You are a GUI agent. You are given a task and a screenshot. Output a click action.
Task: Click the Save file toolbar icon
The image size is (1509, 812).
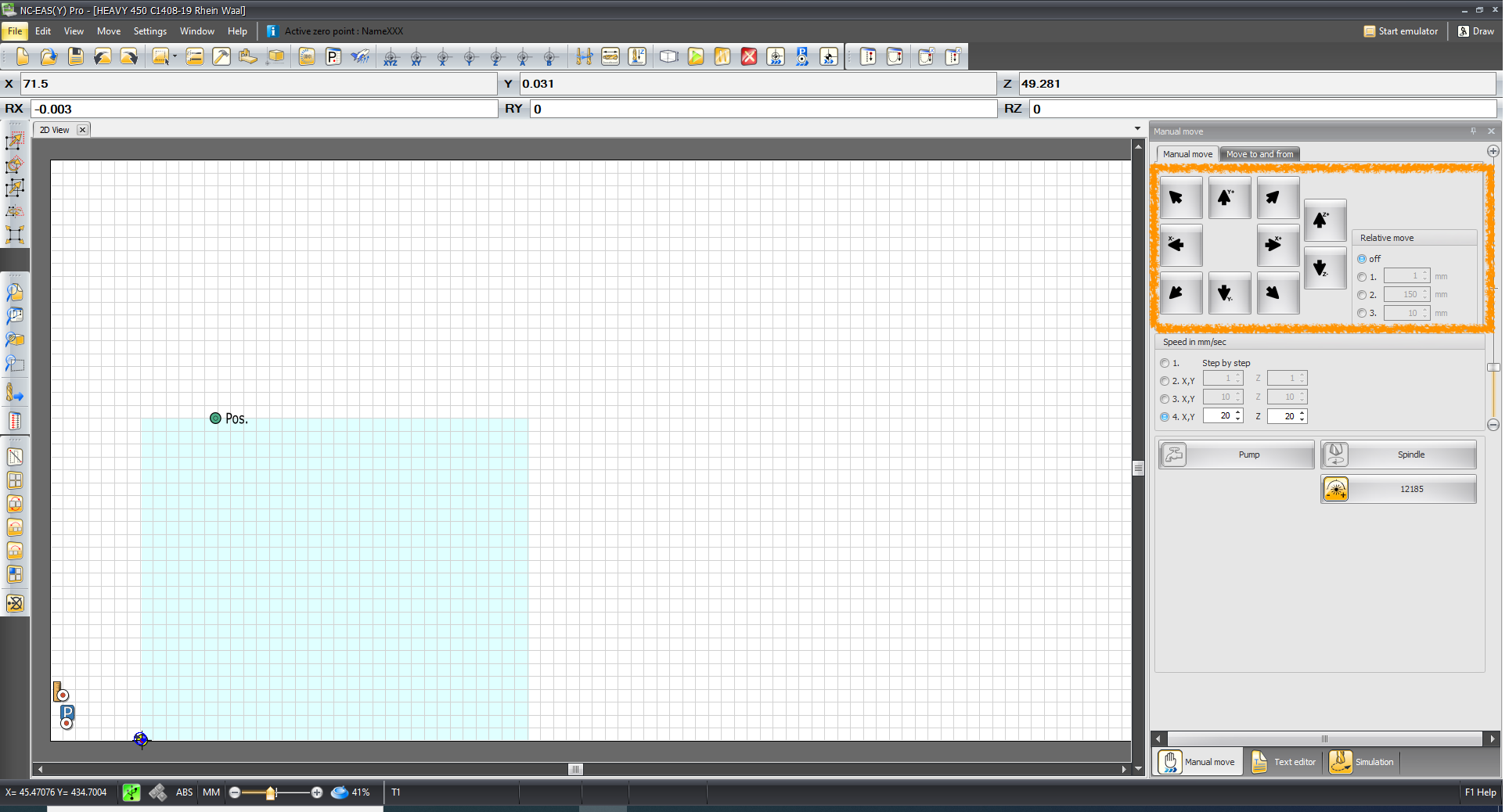pyautogui.click(x=76, y=56)
